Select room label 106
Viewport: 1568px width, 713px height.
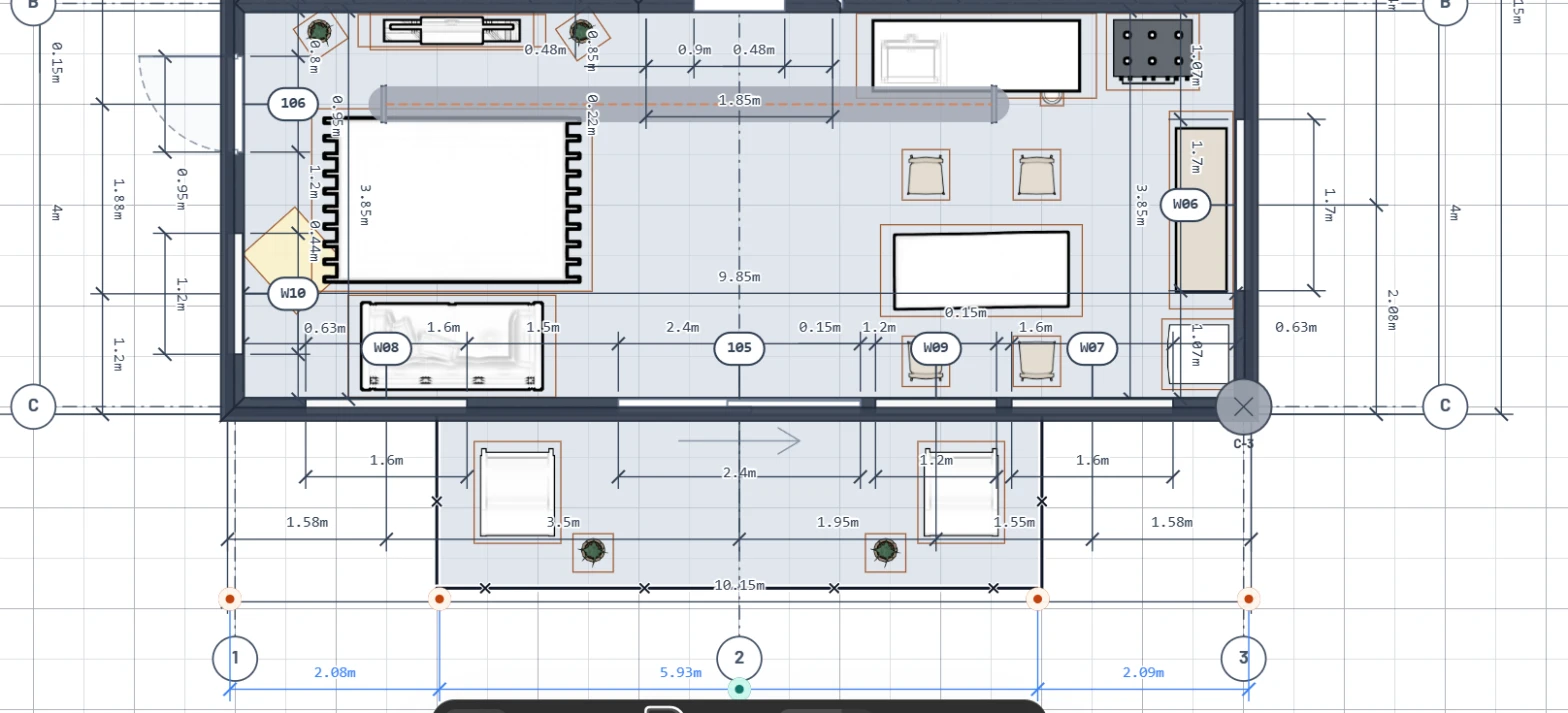pos(293,103)
